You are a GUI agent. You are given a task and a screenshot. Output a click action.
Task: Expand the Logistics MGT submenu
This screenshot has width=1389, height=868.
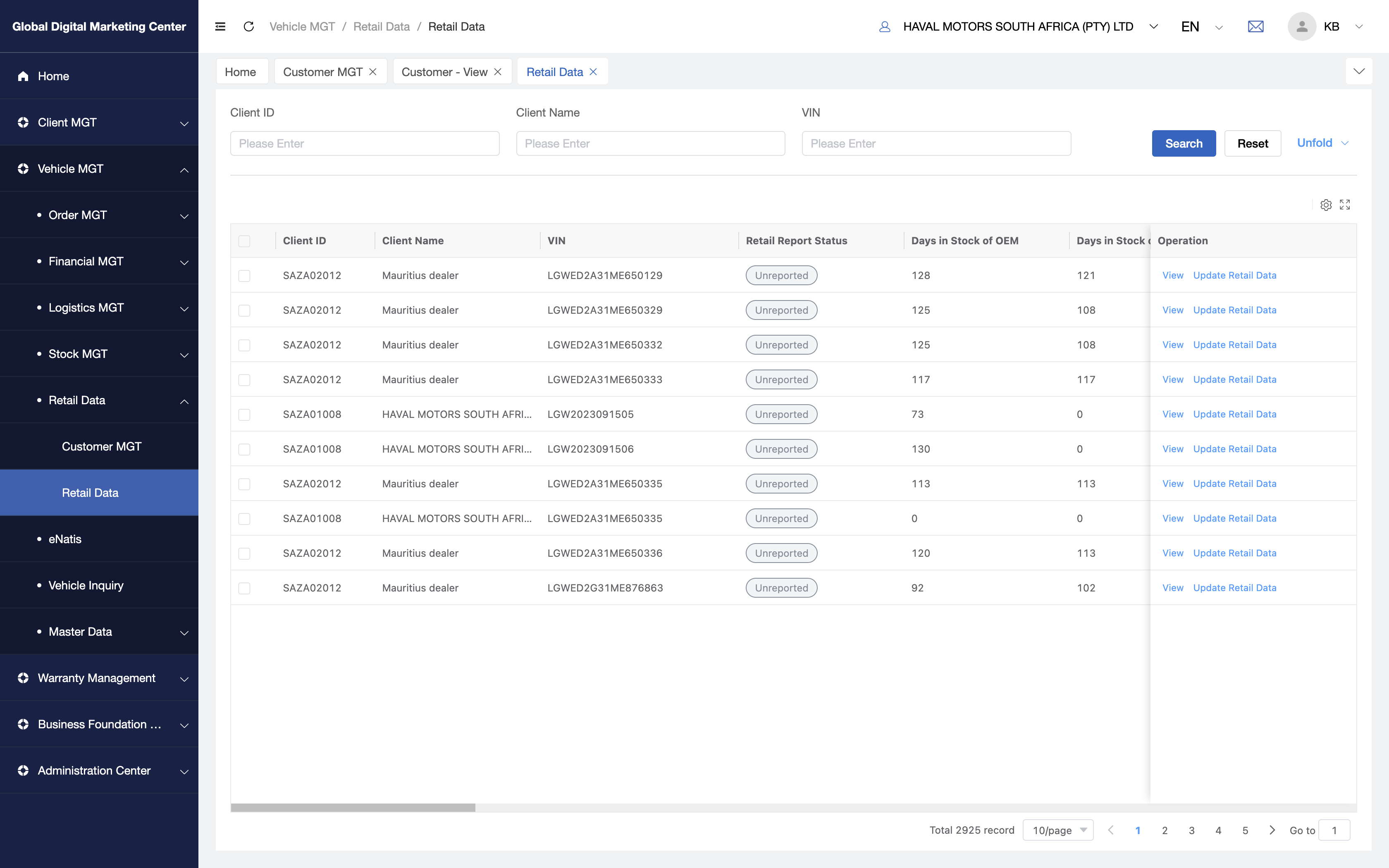pos(184,309)
